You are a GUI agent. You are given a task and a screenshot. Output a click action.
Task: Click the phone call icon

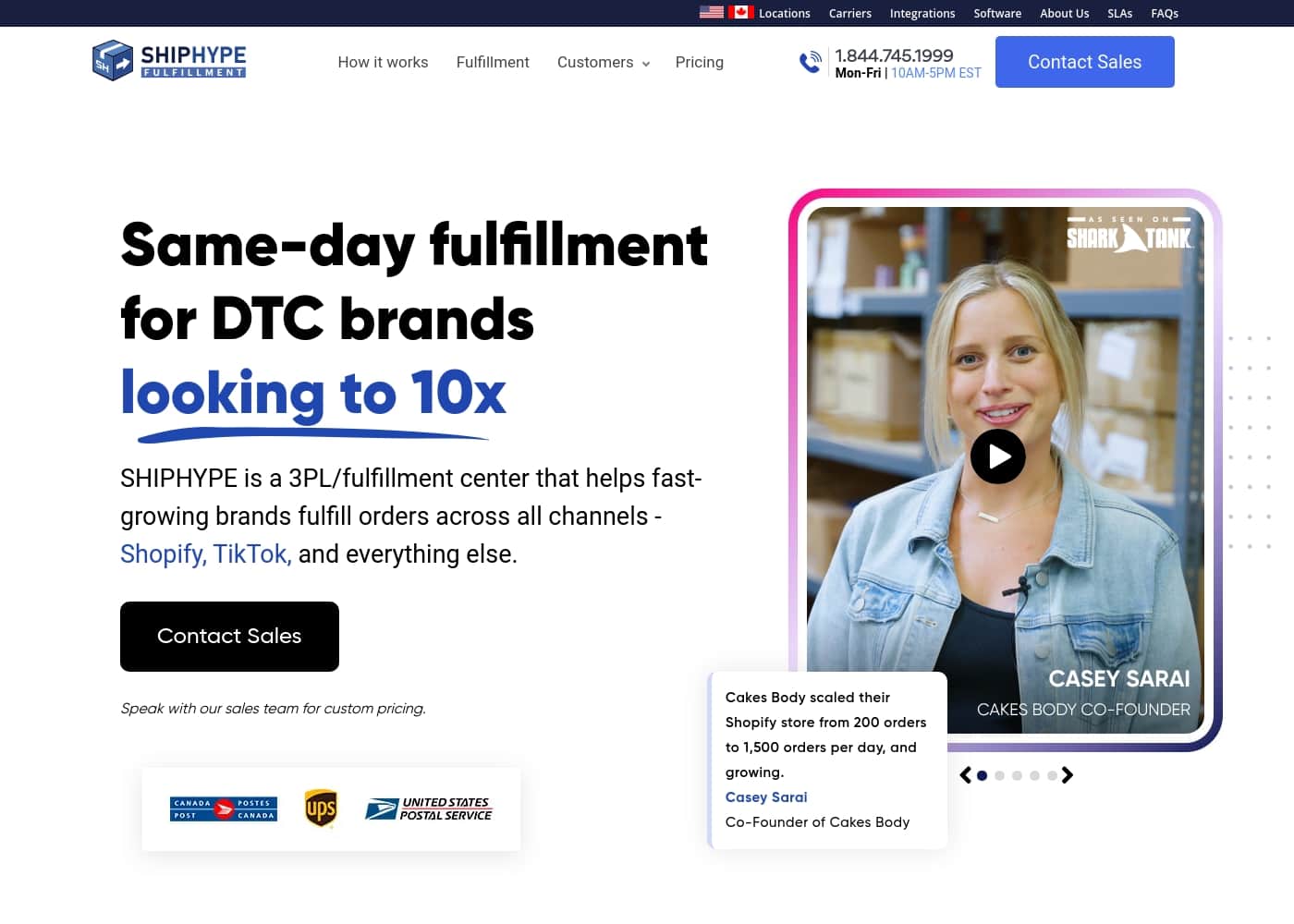pos(811,62)
